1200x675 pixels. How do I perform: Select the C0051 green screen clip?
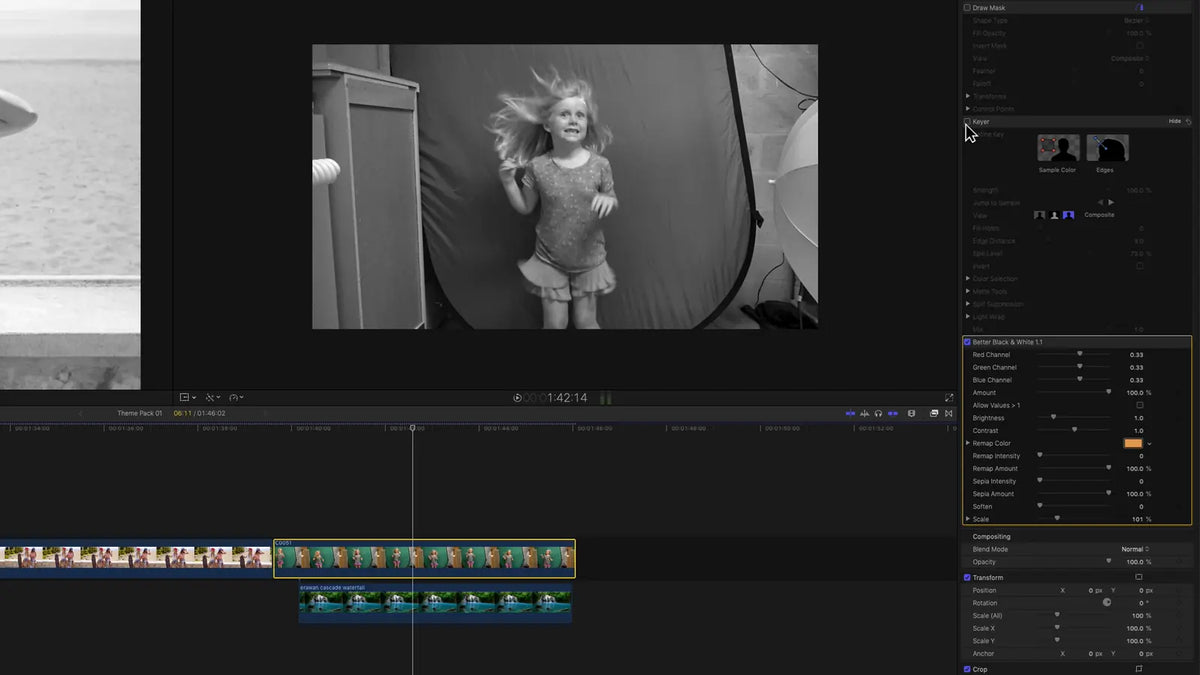click(424, 558)
